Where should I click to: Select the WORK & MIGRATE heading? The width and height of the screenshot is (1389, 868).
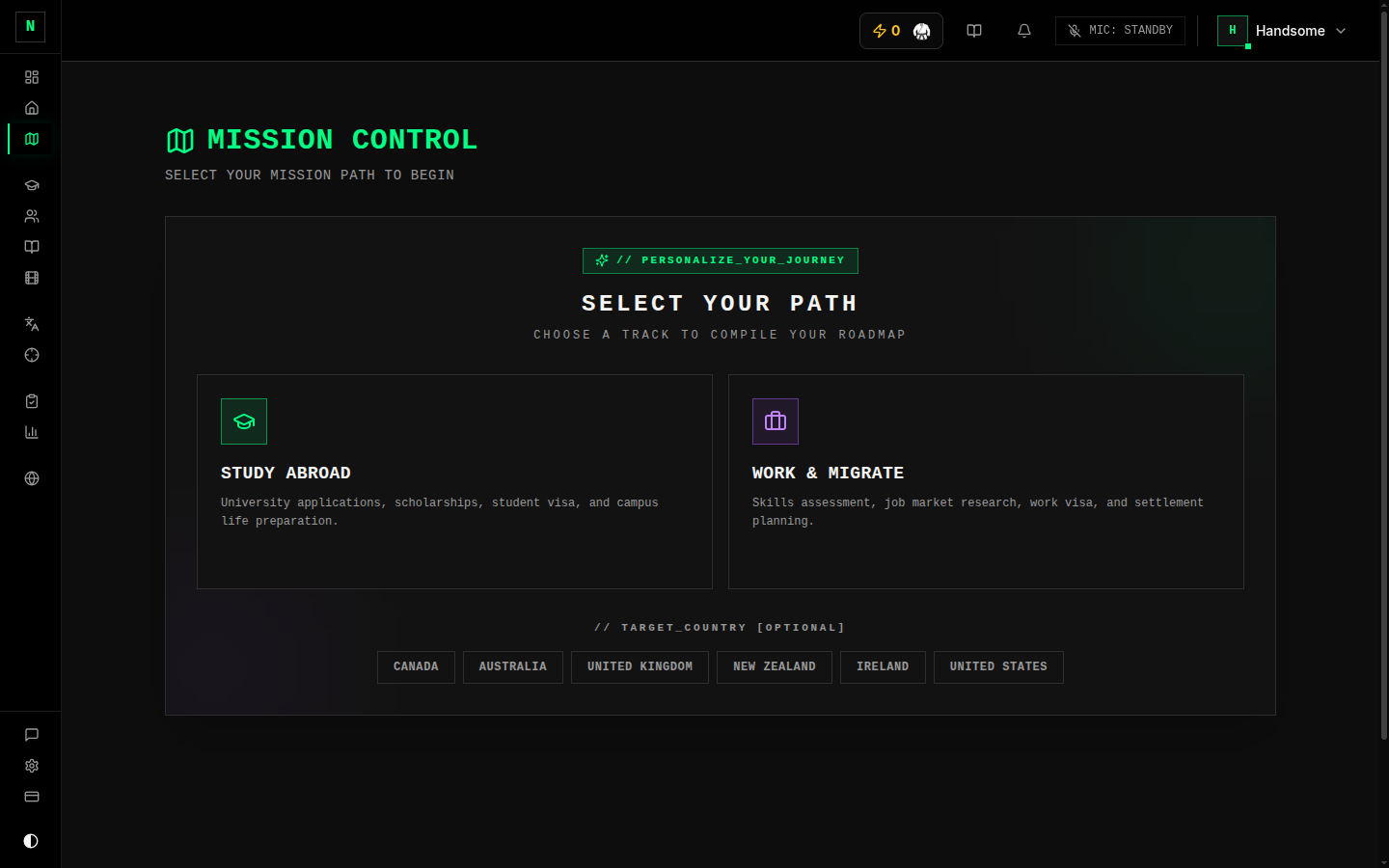tap(828, 473)
